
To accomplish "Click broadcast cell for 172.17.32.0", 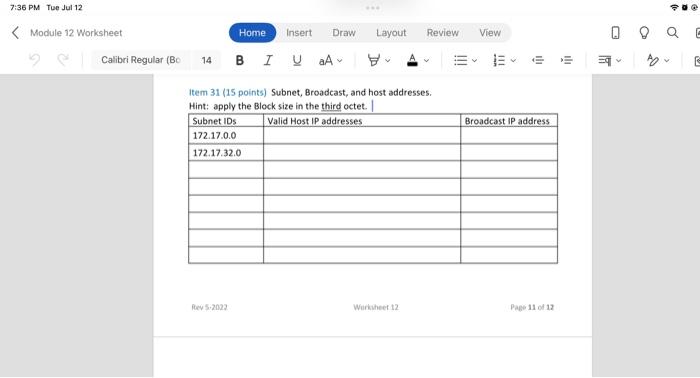I will tap(509, 153).
